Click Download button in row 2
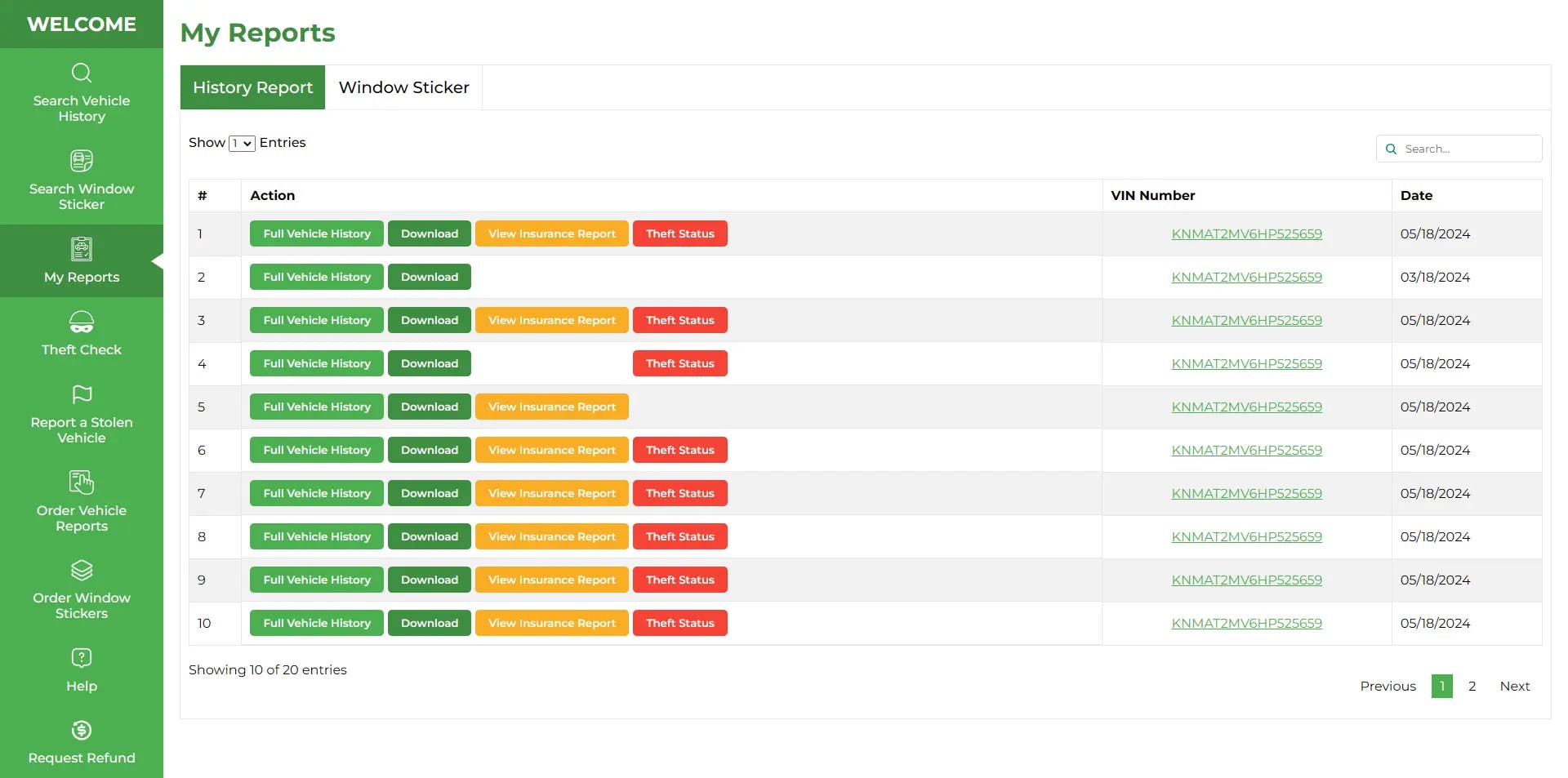This screenshot has height=778, width=1568. pos(430,277)
